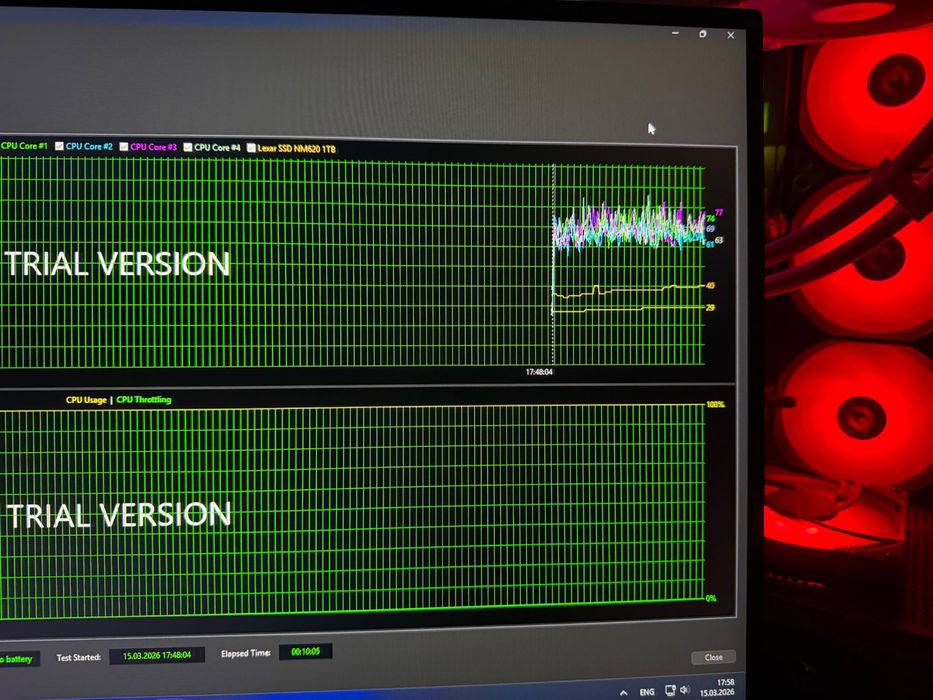
Task: Click the ENG language indicator
Action: (x=647, y=692)
